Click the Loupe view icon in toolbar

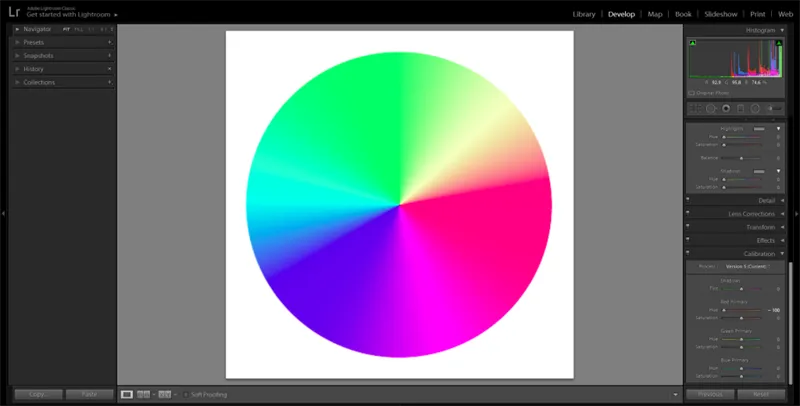tap(127, 395)
